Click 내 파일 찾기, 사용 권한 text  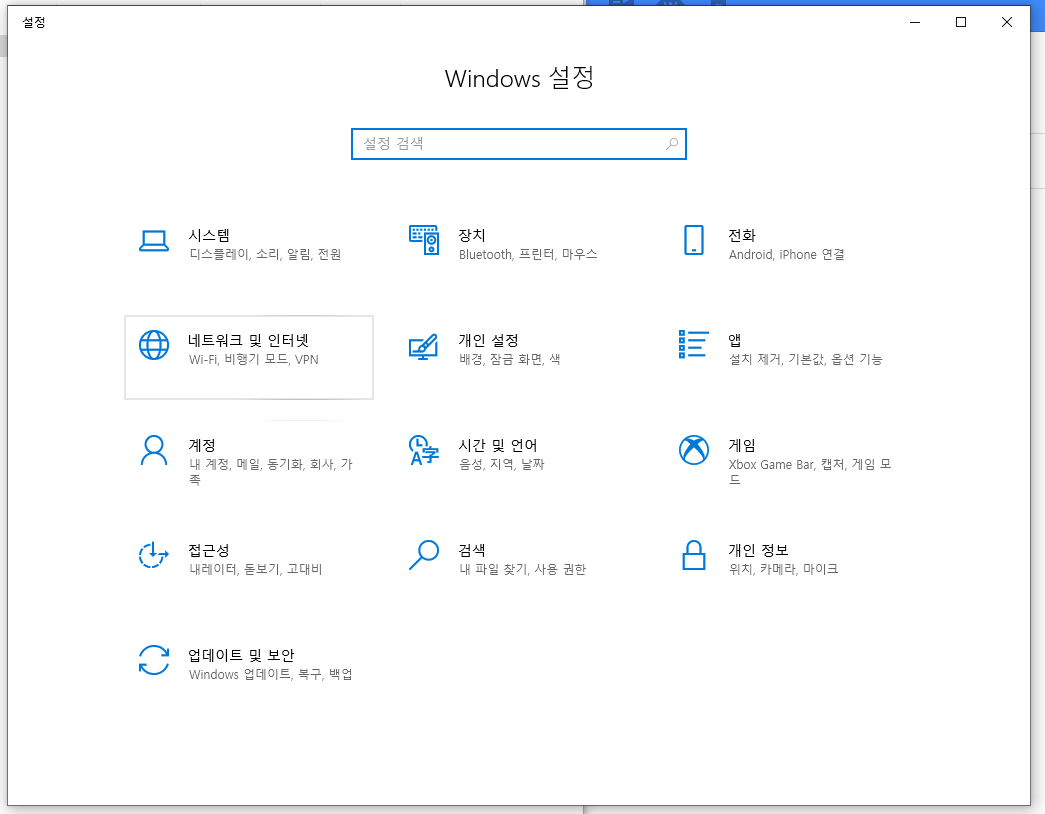click(522, 569)
